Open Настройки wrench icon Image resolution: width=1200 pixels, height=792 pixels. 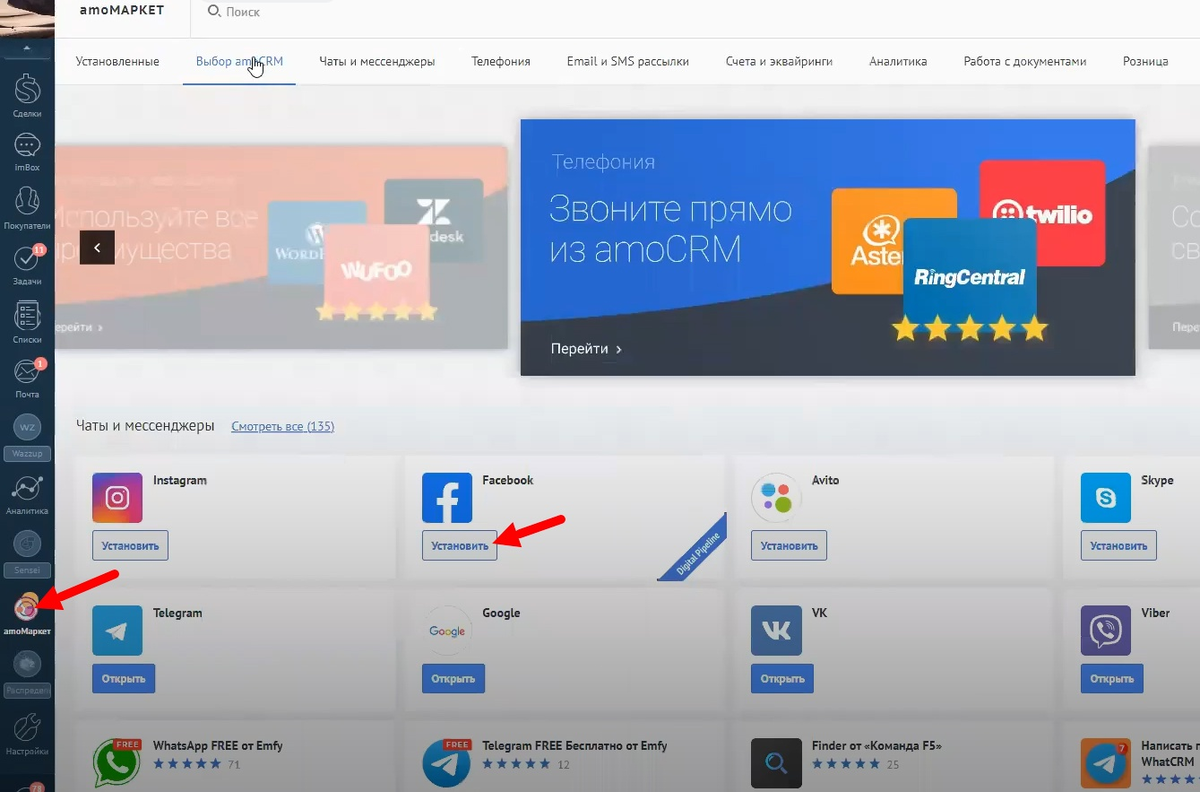click(x=27, y=734)
